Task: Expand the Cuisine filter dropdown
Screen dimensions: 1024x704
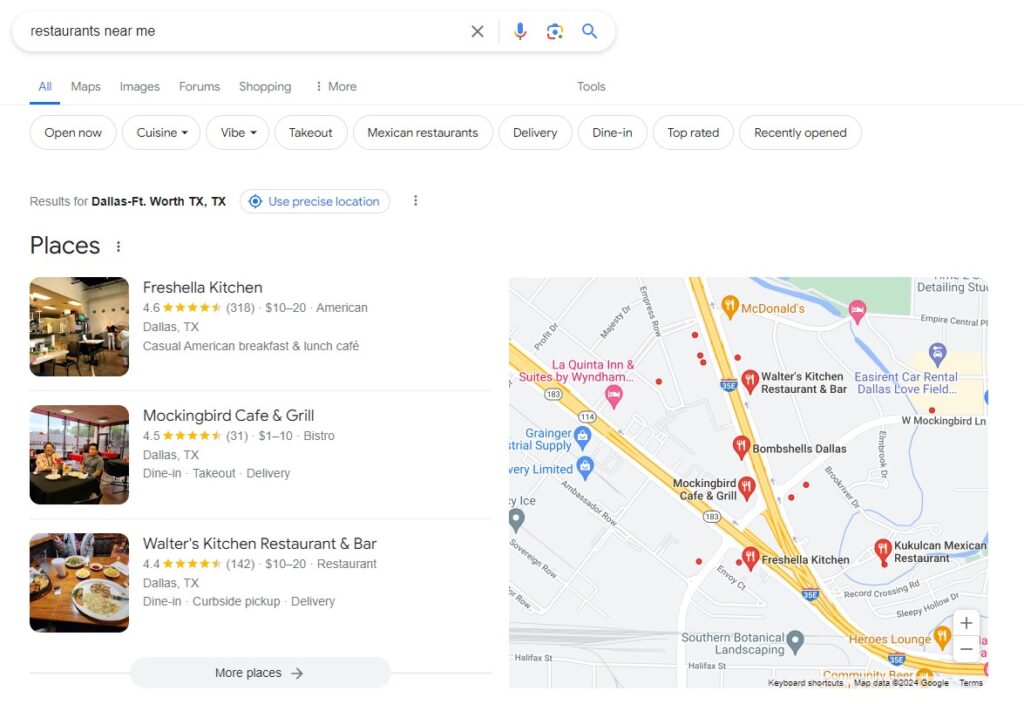Action: click(161, 133)
